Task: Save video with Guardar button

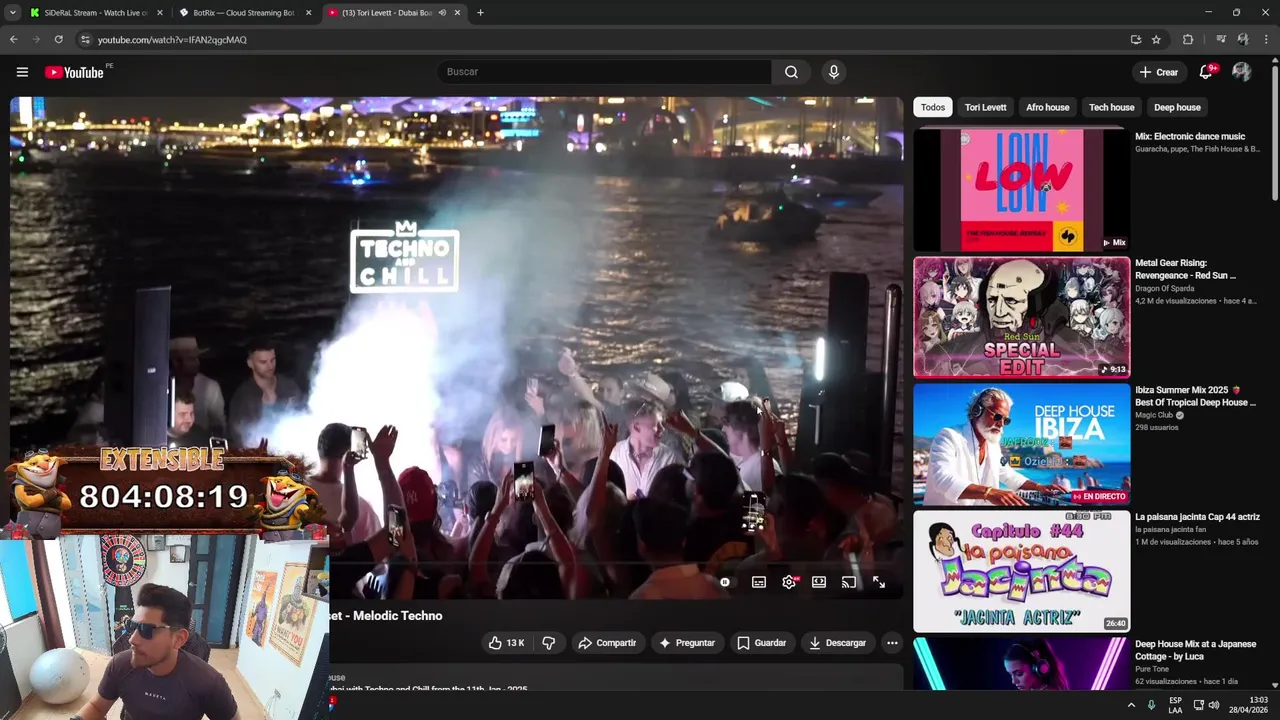Action: tap(761, 643)
